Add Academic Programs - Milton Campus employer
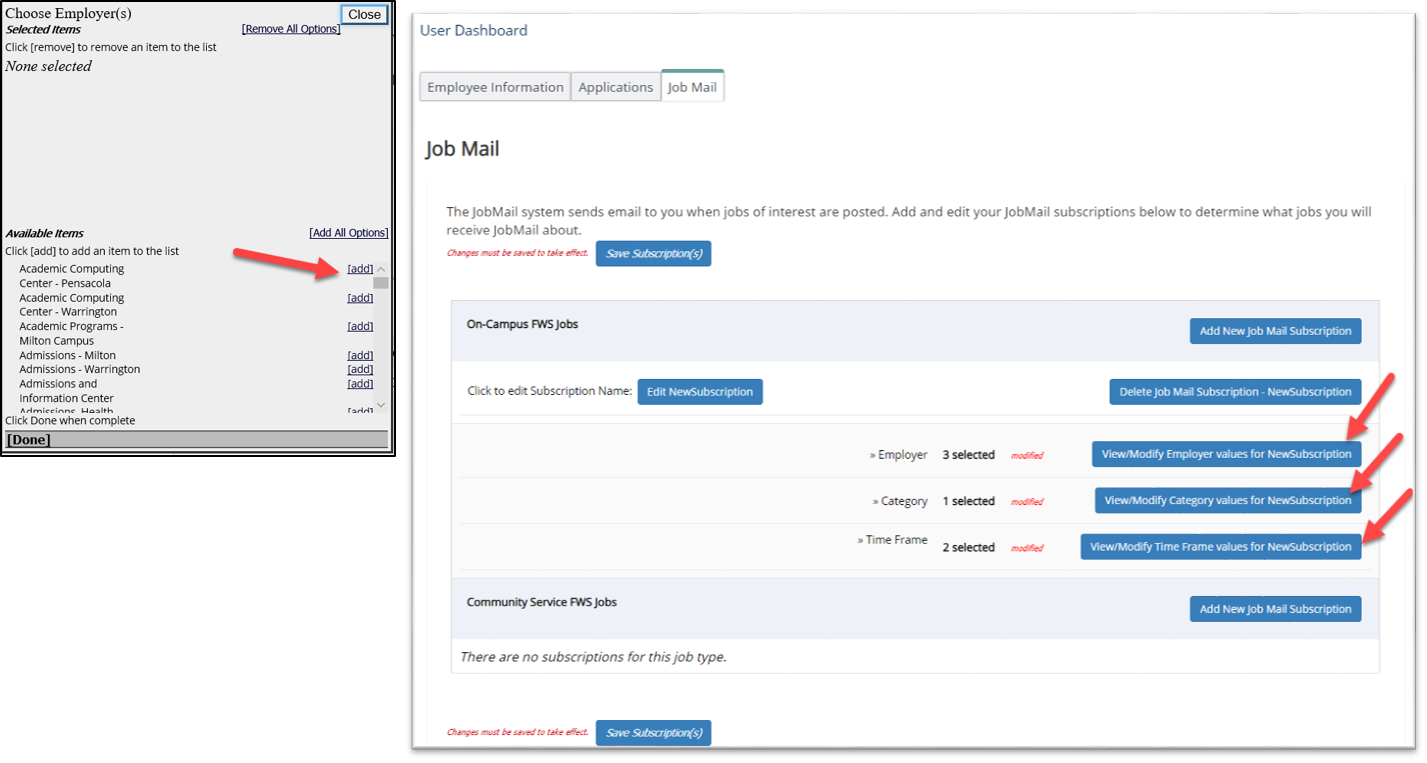 coord(360,326)
